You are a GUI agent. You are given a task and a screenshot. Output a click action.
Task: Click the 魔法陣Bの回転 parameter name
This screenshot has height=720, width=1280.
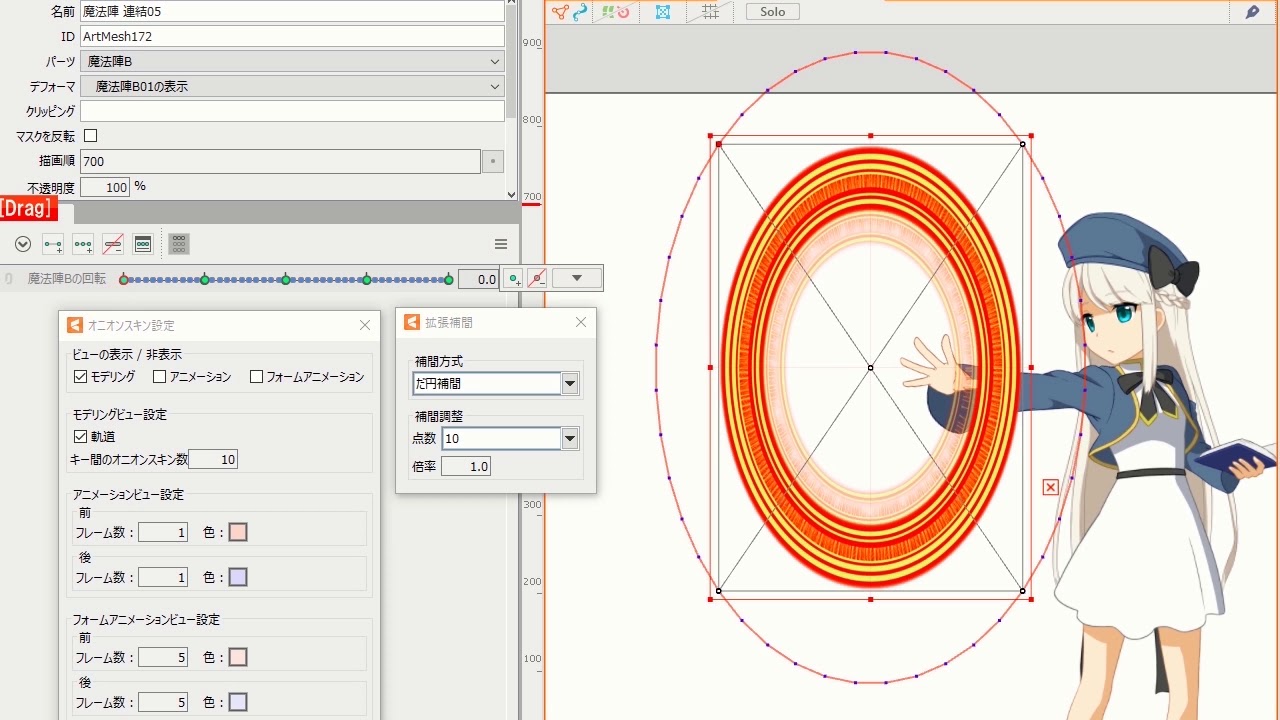tap(67, 279)
